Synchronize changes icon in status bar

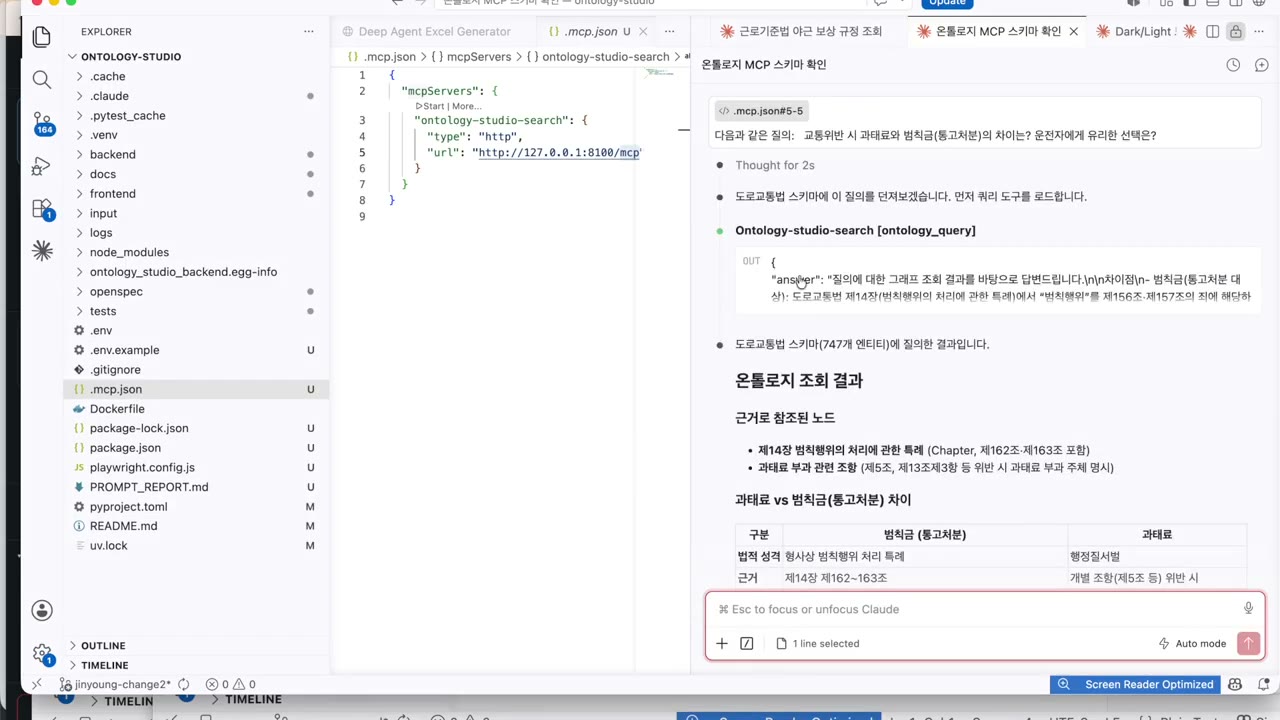point(184,685)
